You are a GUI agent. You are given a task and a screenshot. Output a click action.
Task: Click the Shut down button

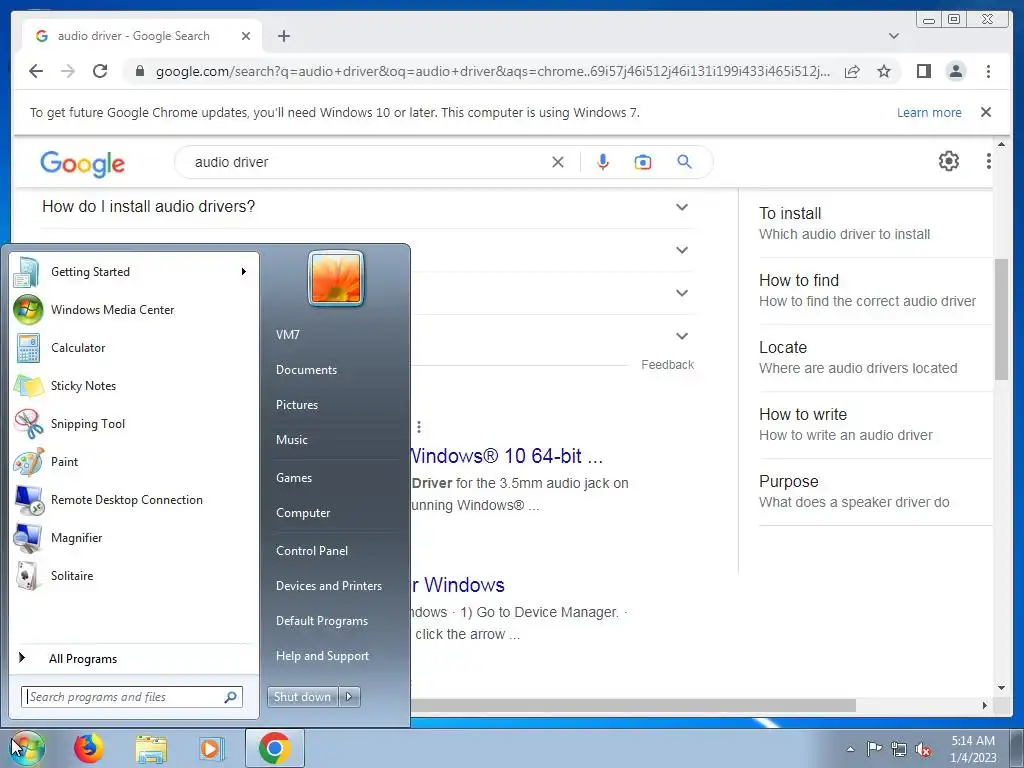pos(302,697)
